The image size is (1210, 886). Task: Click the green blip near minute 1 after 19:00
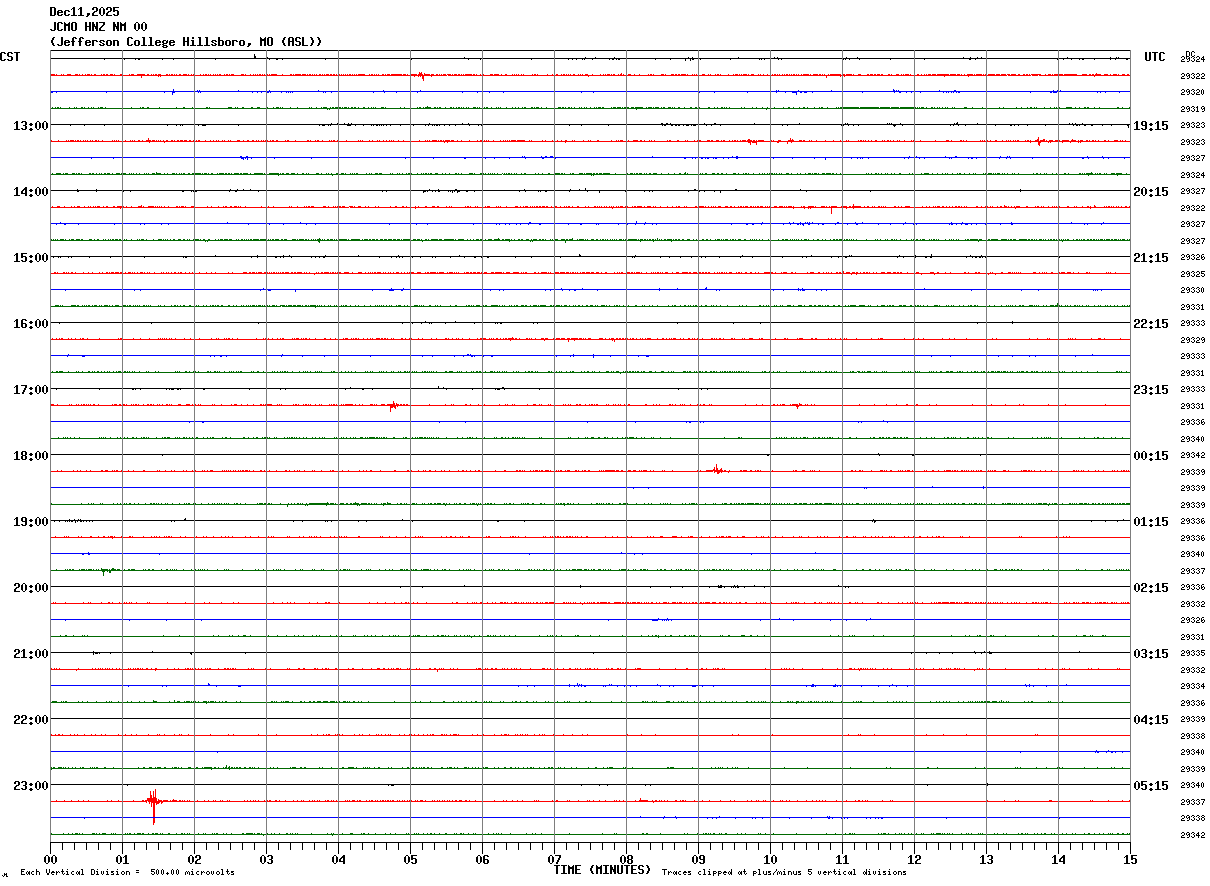click(106, 571)
